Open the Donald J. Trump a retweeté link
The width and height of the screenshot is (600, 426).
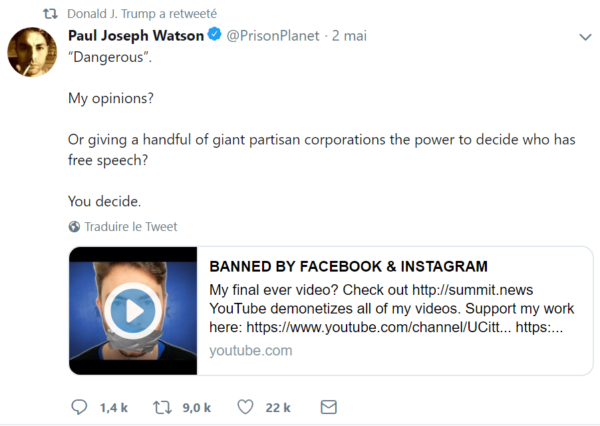[x=142, y=14]
